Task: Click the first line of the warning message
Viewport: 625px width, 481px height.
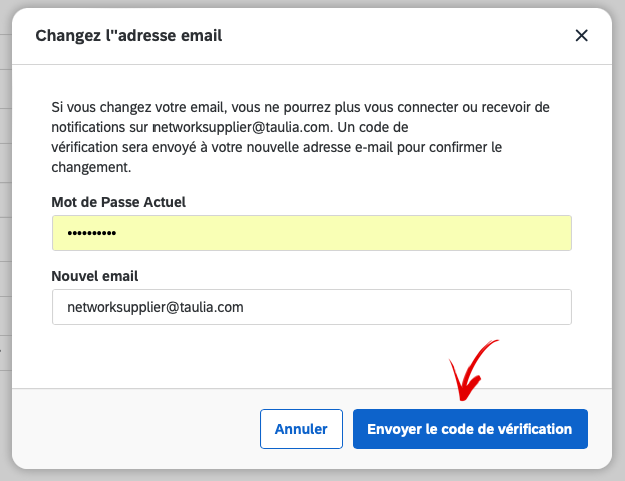Action: click(x=301, y=107)
